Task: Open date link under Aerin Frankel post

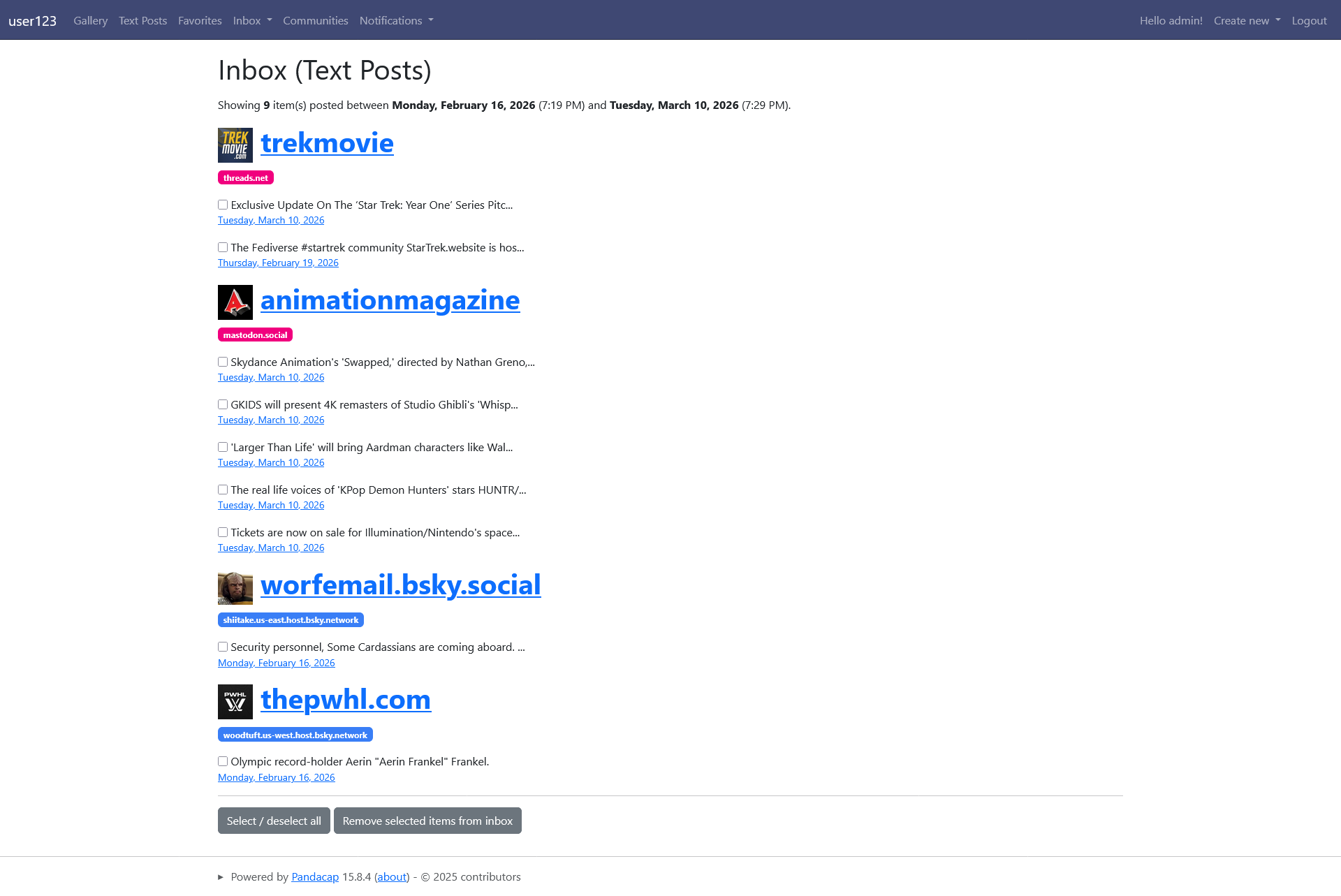Action: 277,777
